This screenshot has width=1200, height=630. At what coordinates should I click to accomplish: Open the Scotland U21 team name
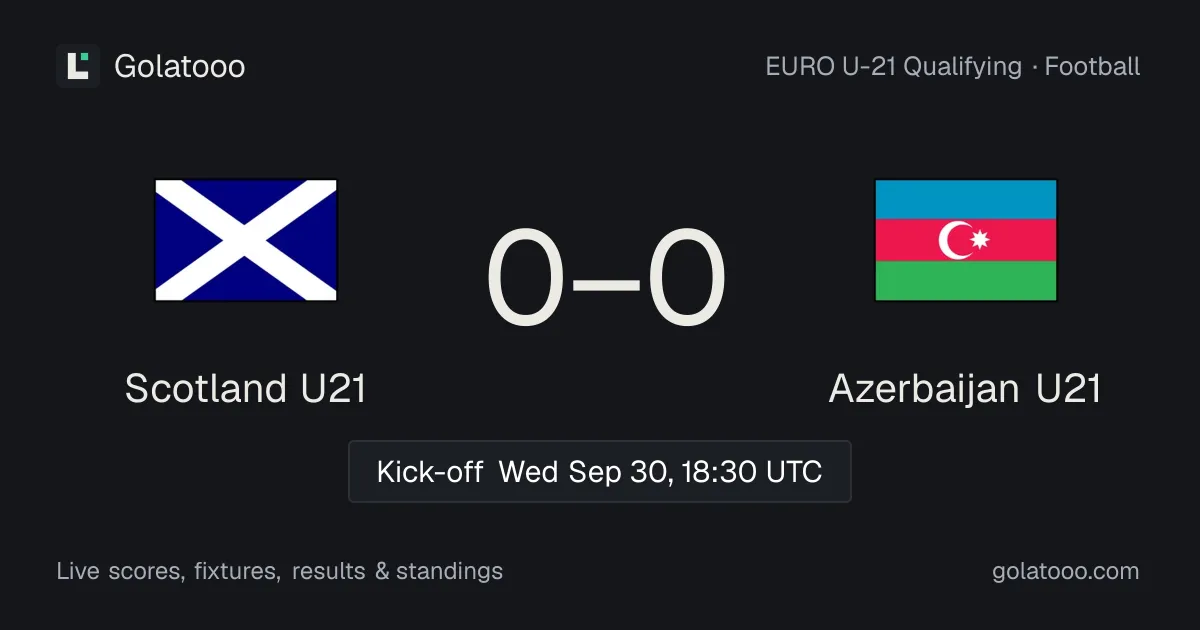(x=246, y=388)
